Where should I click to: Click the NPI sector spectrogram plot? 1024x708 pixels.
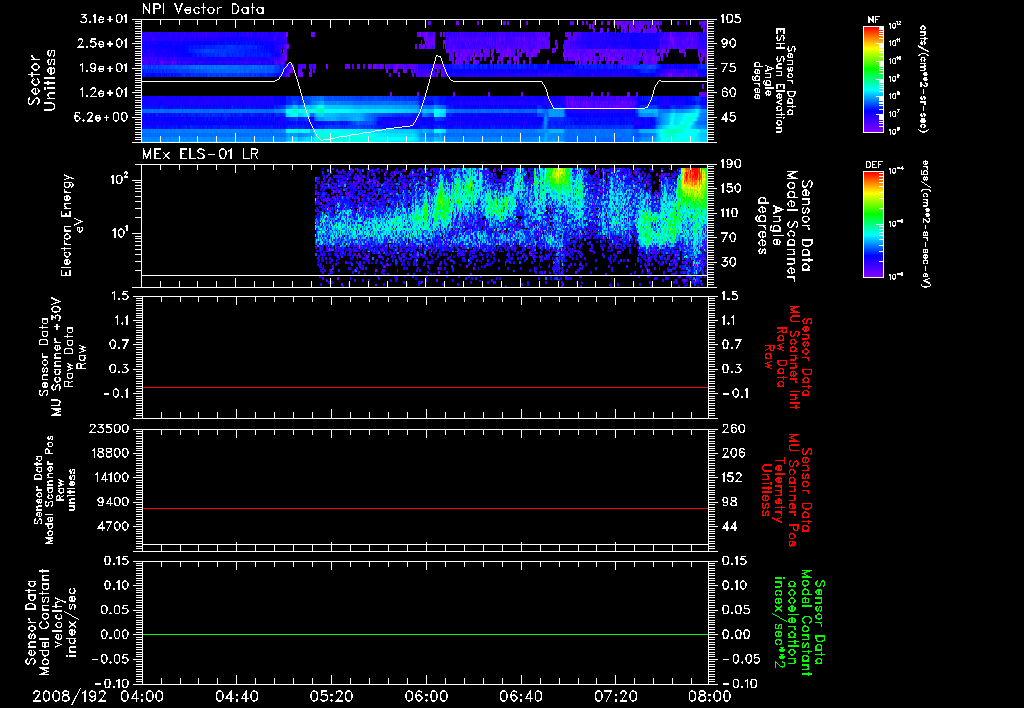(424, 80)
